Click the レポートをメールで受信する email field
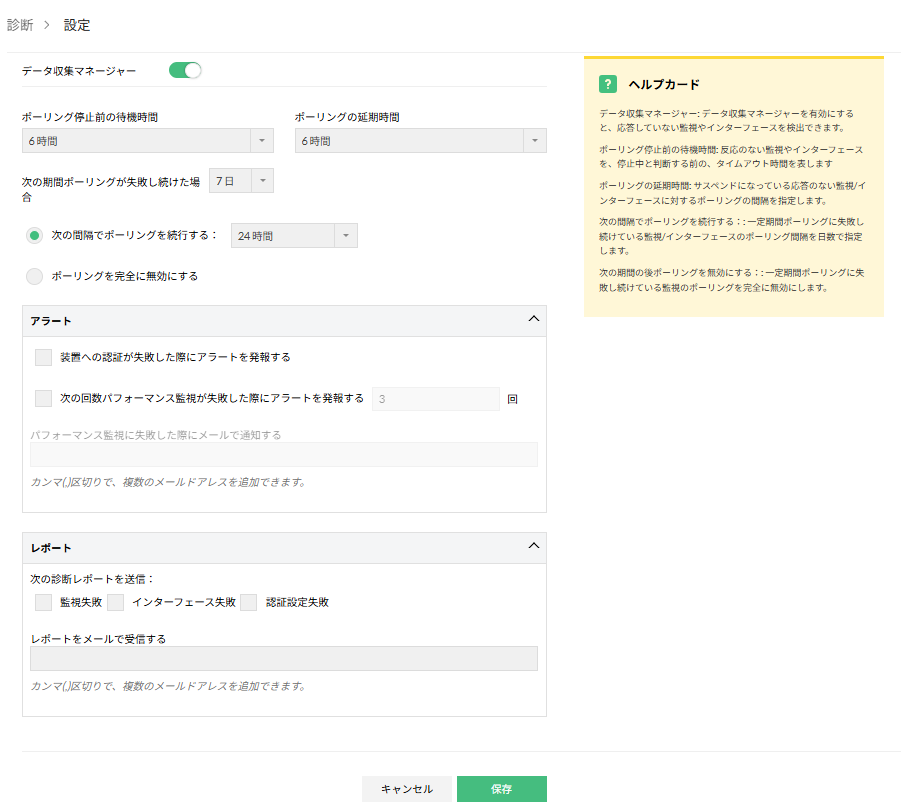 [283, 658]
